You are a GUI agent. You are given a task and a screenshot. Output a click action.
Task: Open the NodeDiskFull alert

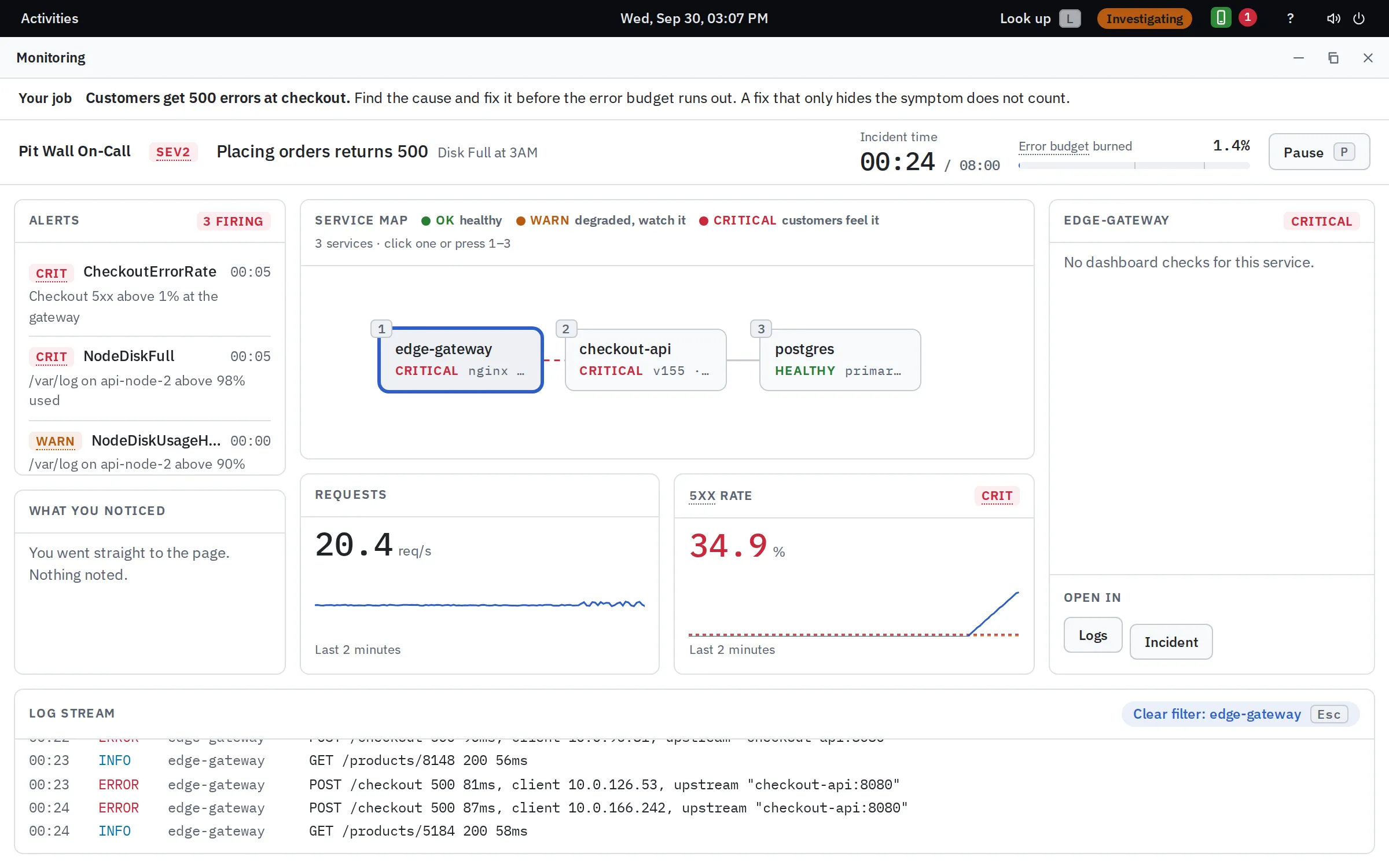pos(150,377)
